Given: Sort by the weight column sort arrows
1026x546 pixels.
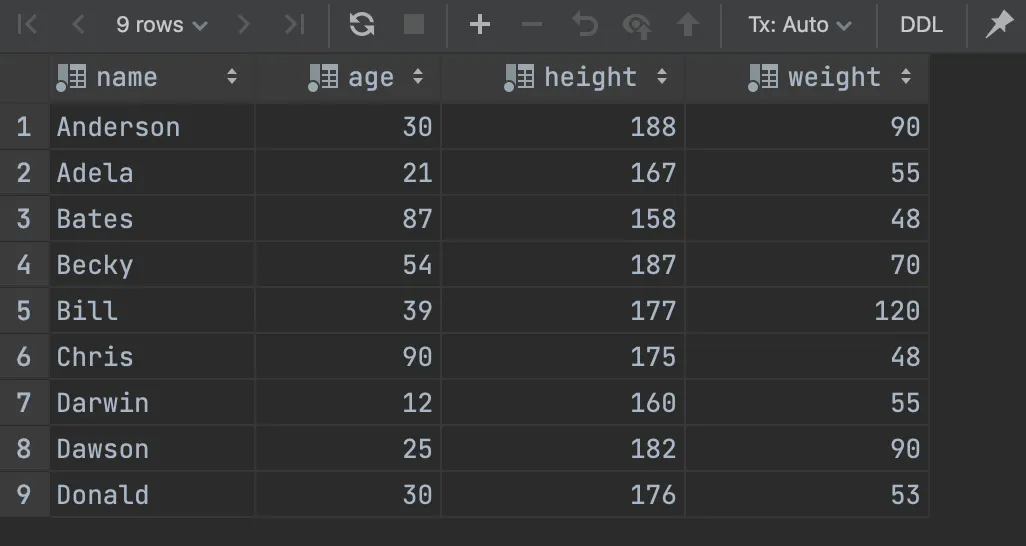Looking at the screenshot, I should pos(906,77).
